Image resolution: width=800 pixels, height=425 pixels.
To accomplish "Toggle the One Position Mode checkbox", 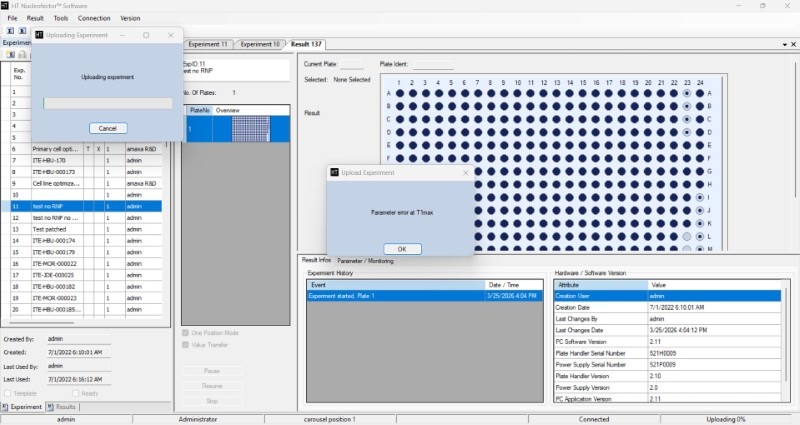I will tap(186, 332).
